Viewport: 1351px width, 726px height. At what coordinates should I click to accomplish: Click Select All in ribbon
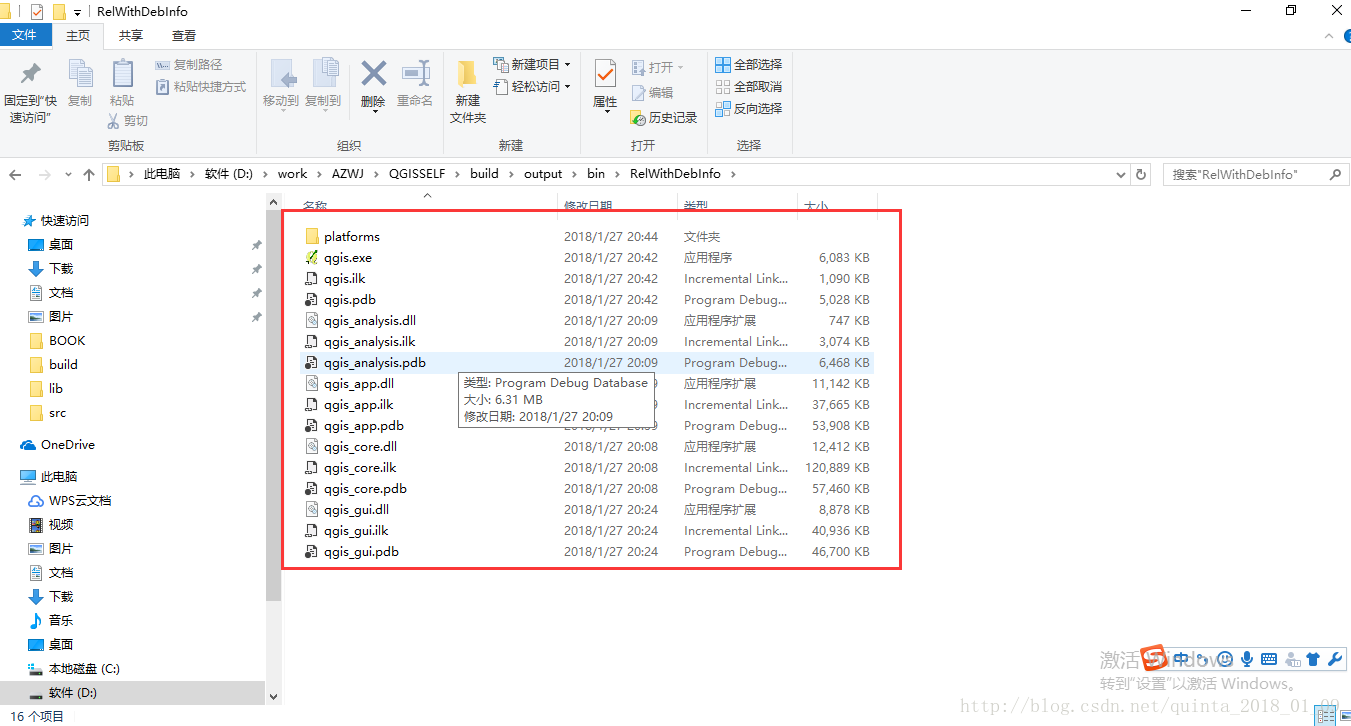click(749, 65)
